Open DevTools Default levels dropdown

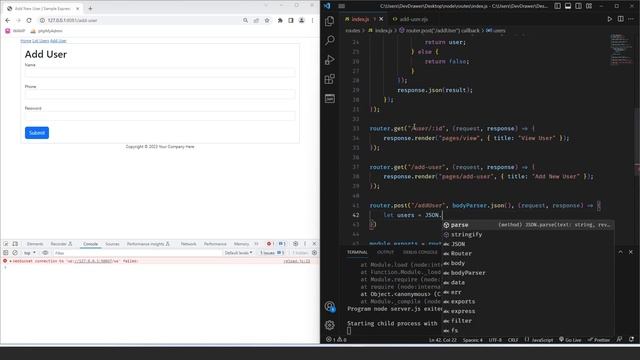pos(238,253)
